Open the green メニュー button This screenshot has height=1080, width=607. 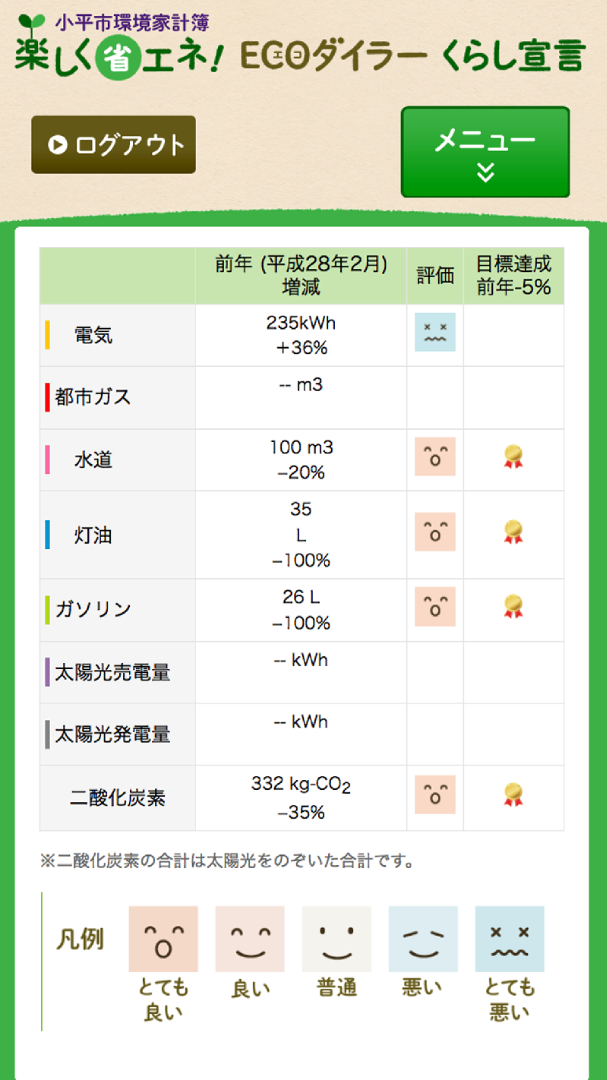click(486, 152)
